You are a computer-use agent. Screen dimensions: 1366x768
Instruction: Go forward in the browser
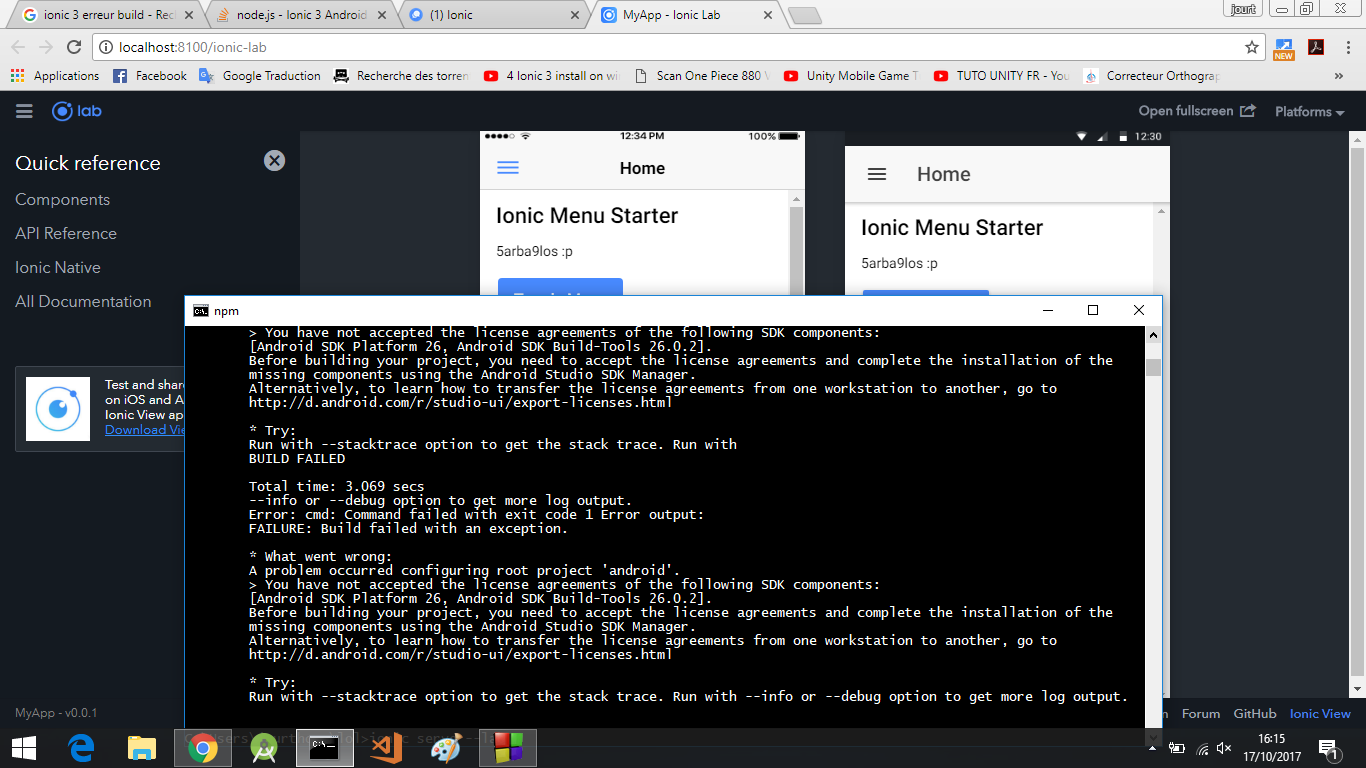(x=46, y=47)
